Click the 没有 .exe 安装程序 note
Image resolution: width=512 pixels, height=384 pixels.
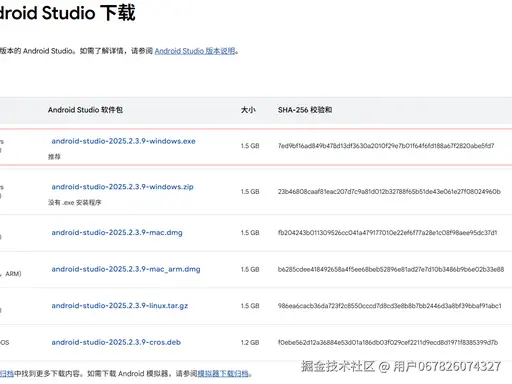[75, 202]
